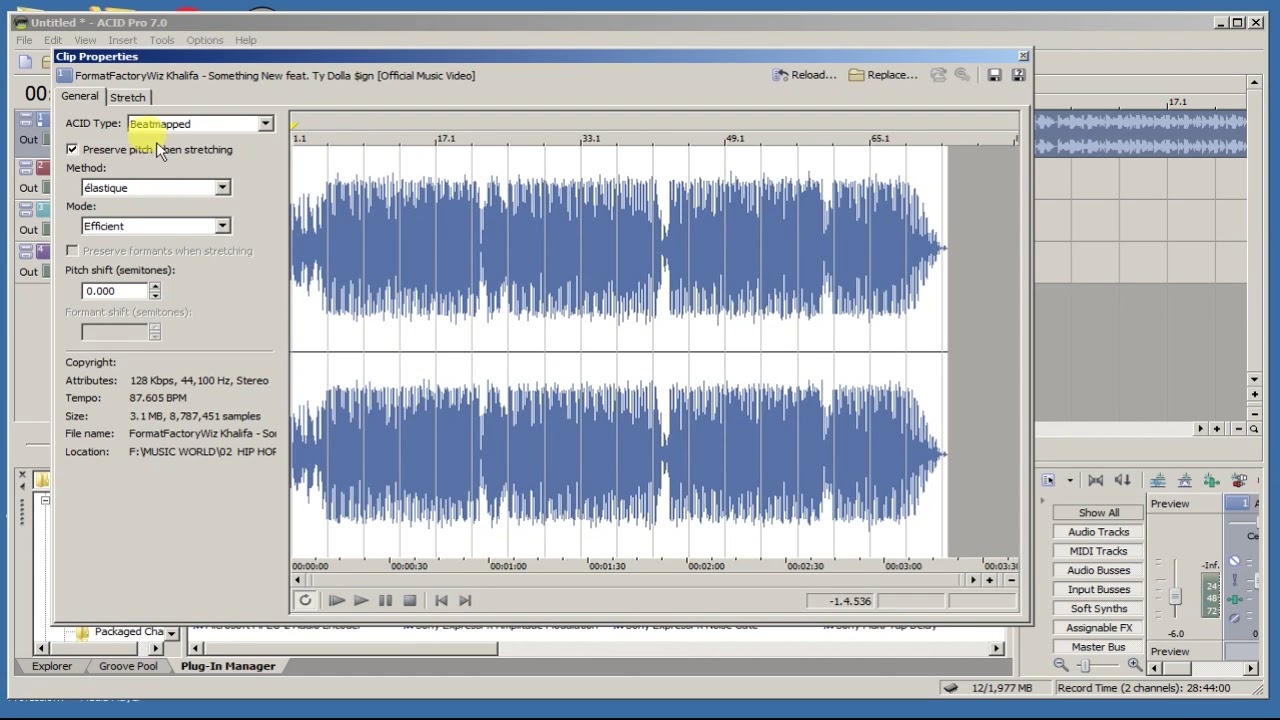Switch to the General tab
The width and height of the screenshot is (1280, 720).
point(80,96)
